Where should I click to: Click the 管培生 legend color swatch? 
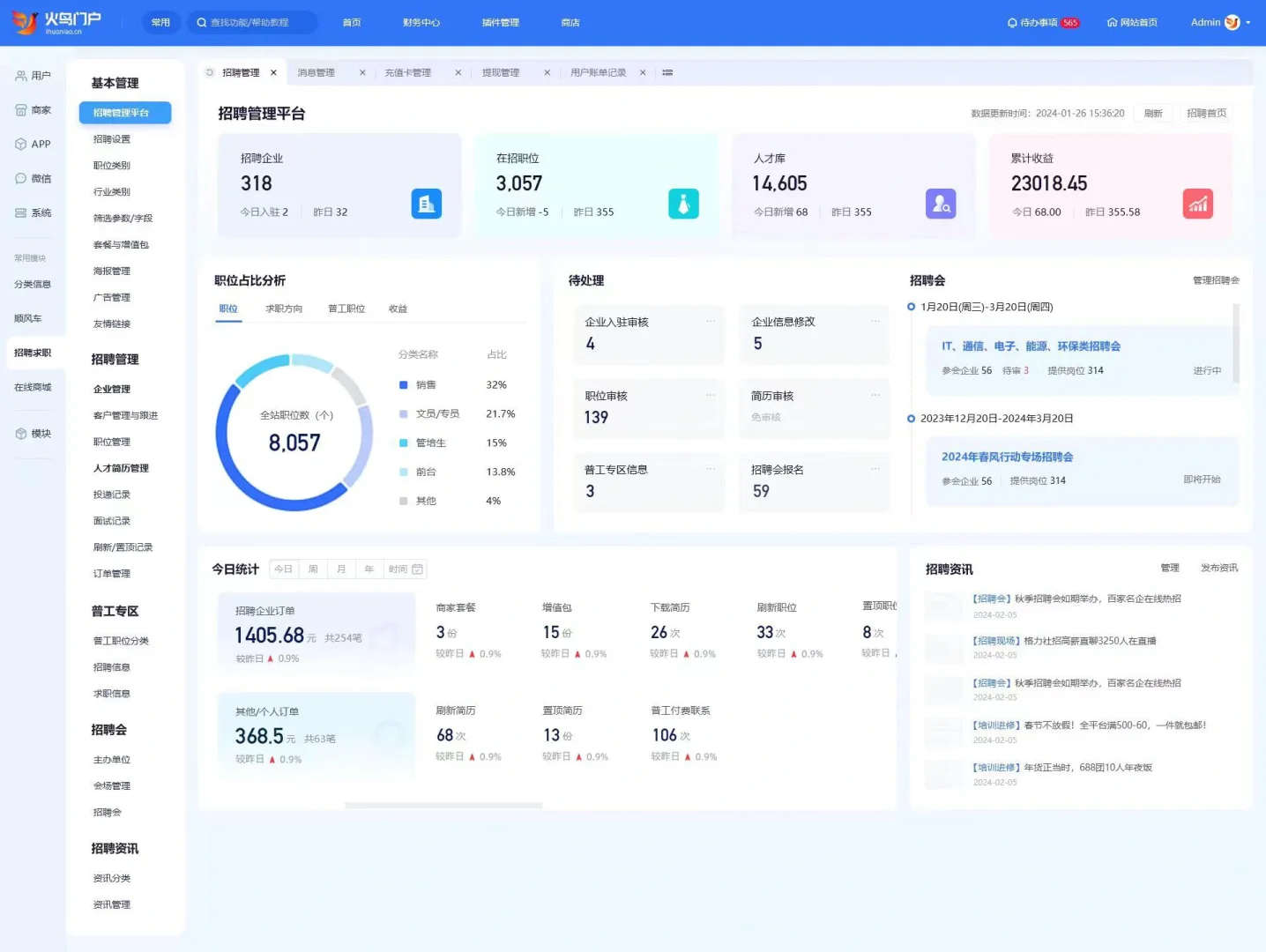pyautogui.click(x=403, y=443)
